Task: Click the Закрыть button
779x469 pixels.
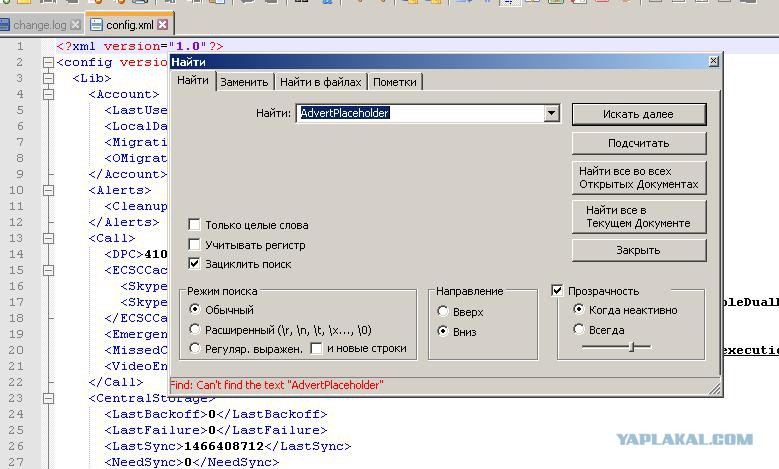Action: point(639,250)
